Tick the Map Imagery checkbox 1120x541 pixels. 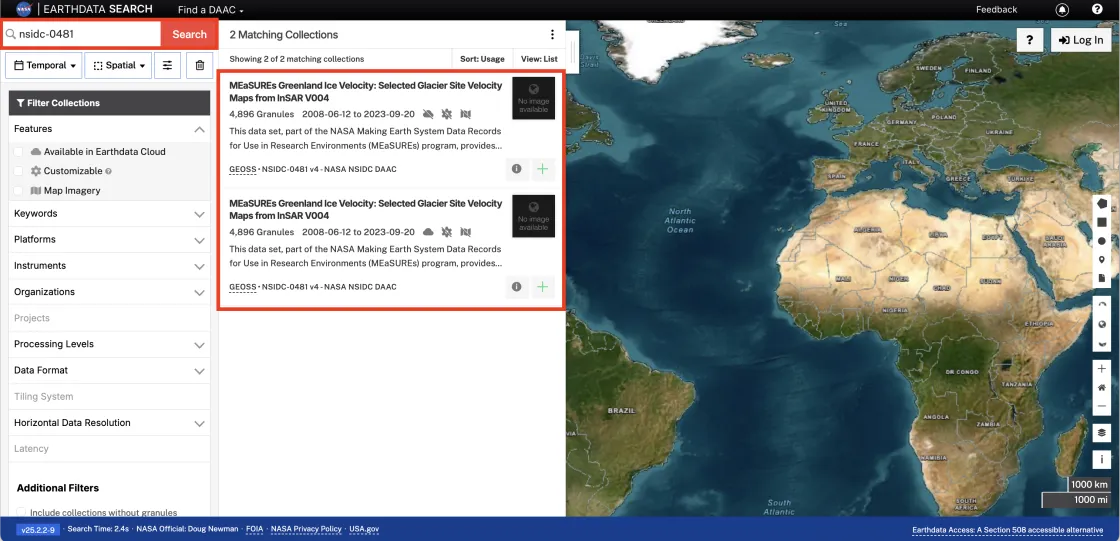[x=18, y=191]
